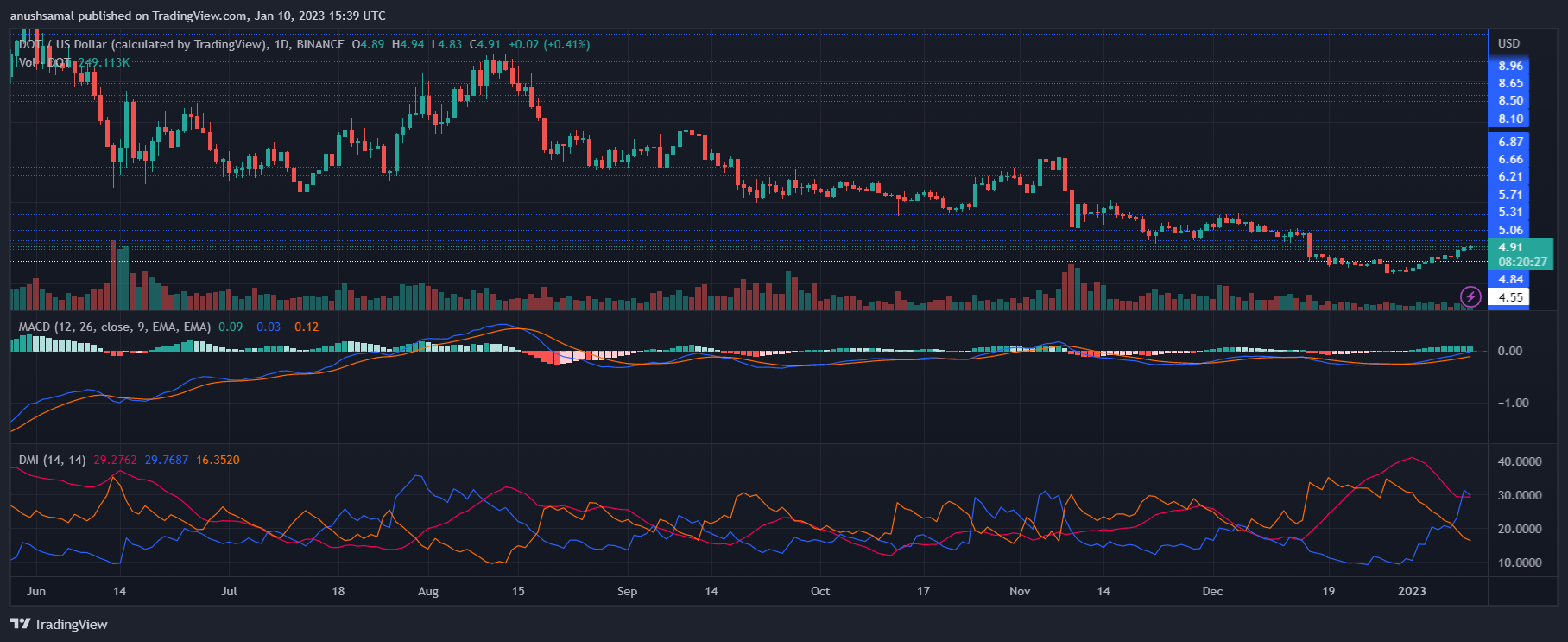This screenshot has width=1568, height=642.
Task: Click the 2023 label on time axis
Action: 1412,591
